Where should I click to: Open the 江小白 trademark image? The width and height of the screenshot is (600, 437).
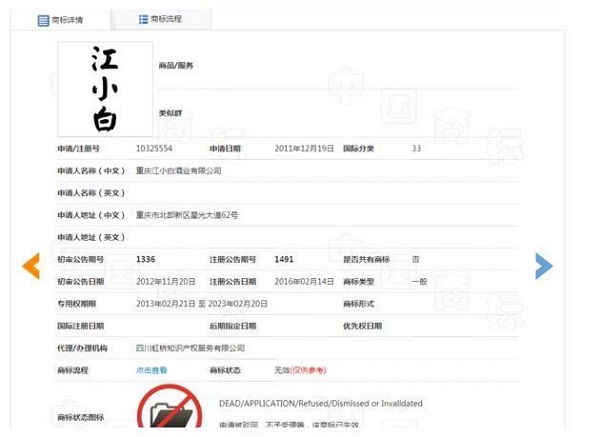[x=105, y=89]
